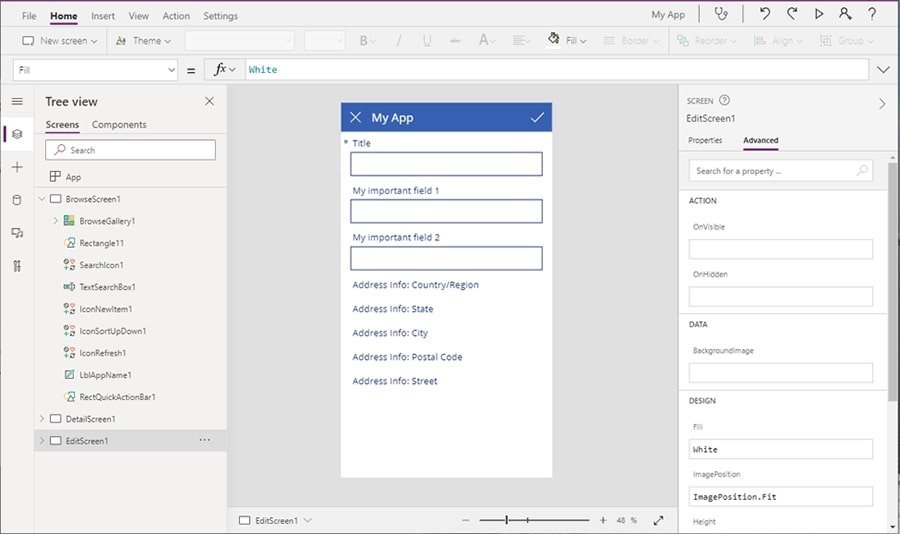Expand the DetailScreen1 tree node
Screen dimensions: 900x534
[x=42, y=419]
